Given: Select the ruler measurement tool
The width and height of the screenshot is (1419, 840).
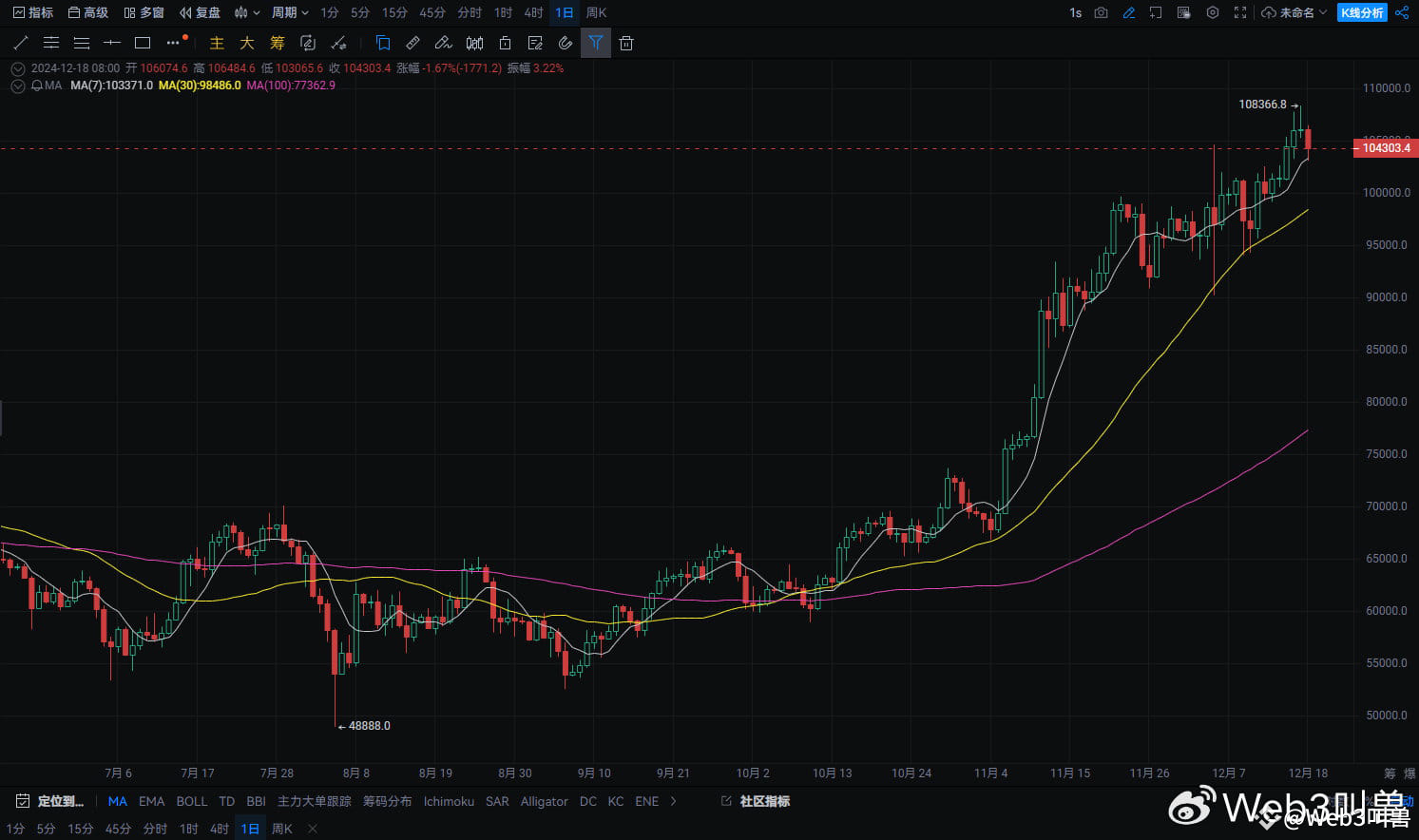Looking at the screenshot, I should click(x=413, y=43).
